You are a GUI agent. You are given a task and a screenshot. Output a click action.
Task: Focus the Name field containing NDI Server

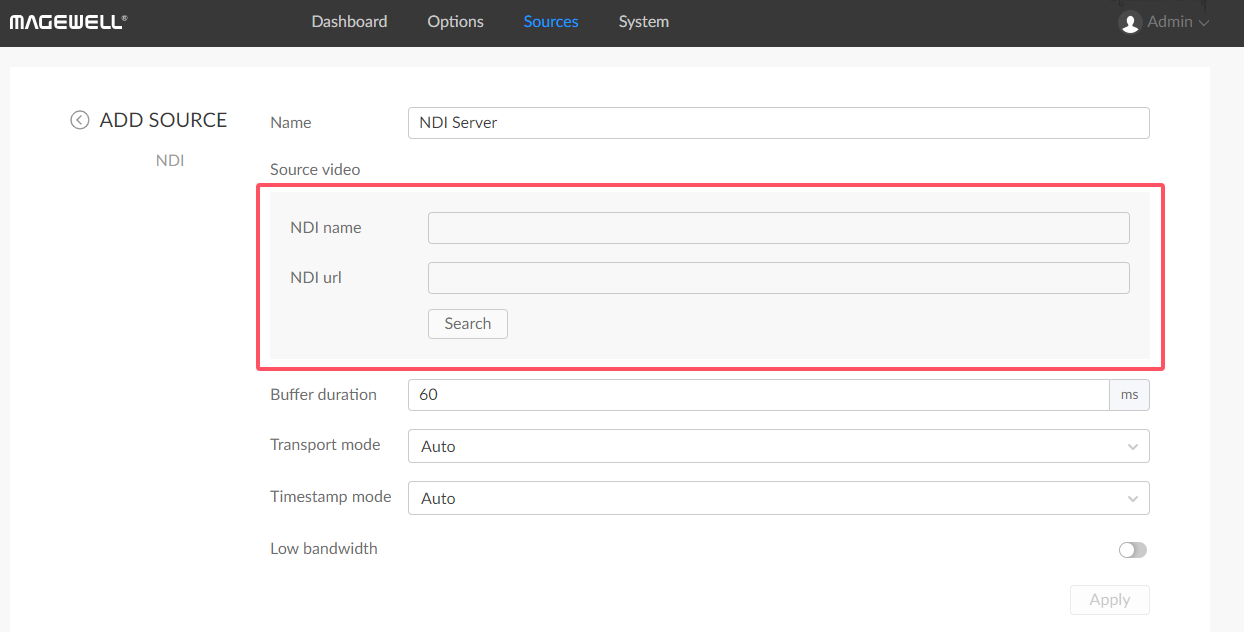pos(778,123)
